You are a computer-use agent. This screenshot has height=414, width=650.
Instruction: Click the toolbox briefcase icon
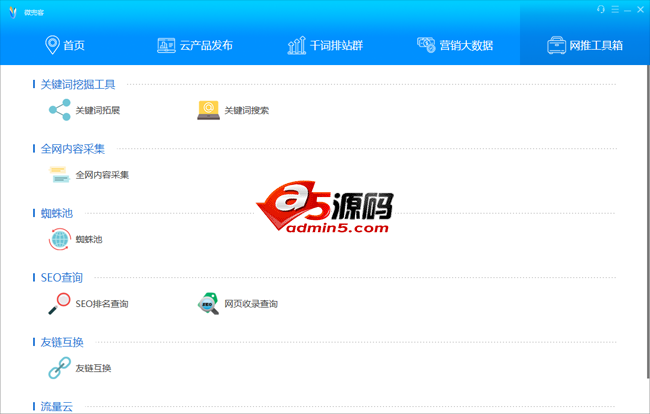click(x=556, y=45)
